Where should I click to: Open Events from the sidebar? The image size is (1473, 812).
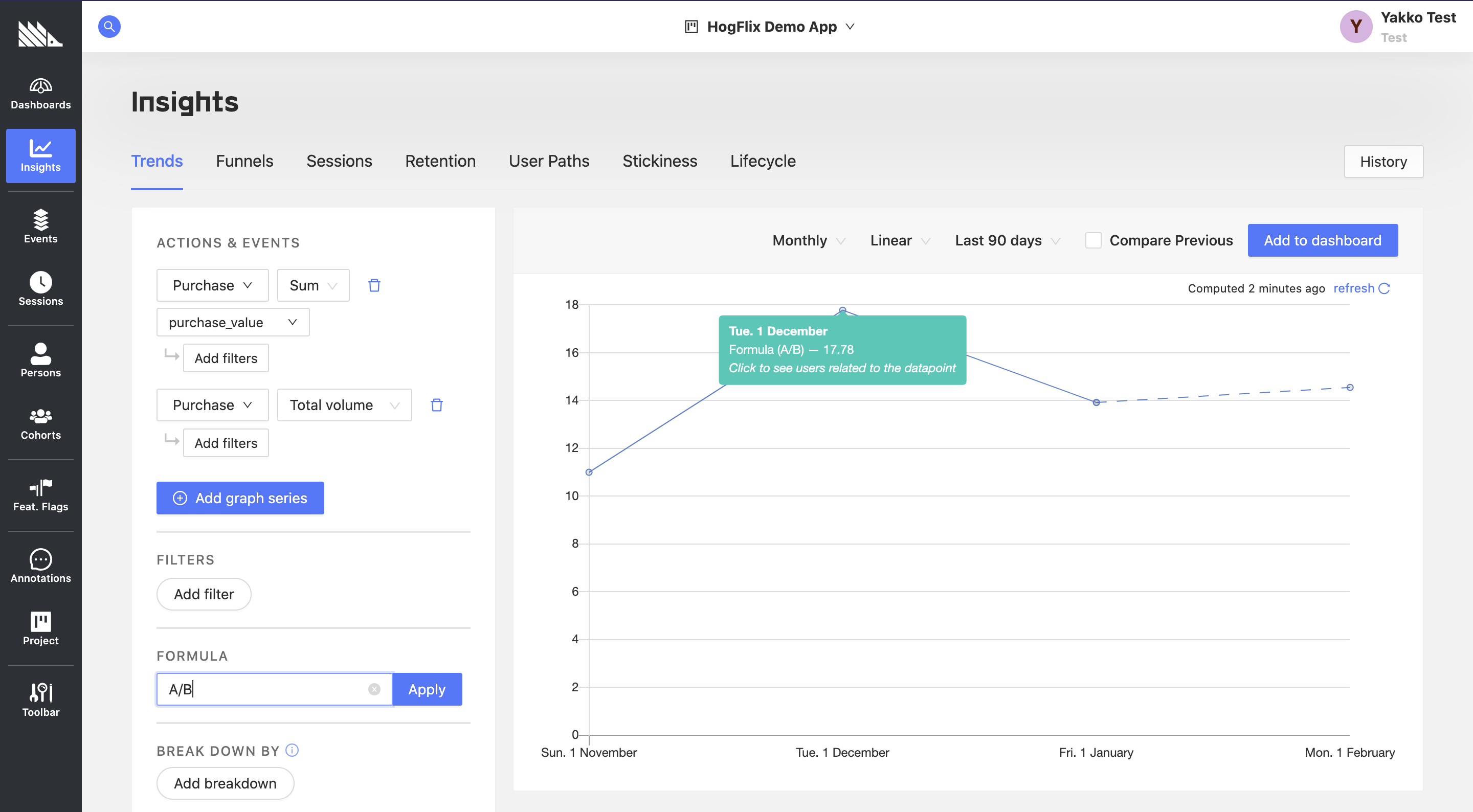tap(40, 227)
